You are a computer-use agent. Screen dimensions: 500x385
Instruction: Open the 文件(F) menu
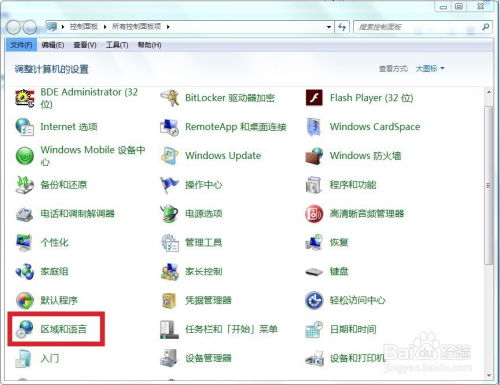[21, 45]
